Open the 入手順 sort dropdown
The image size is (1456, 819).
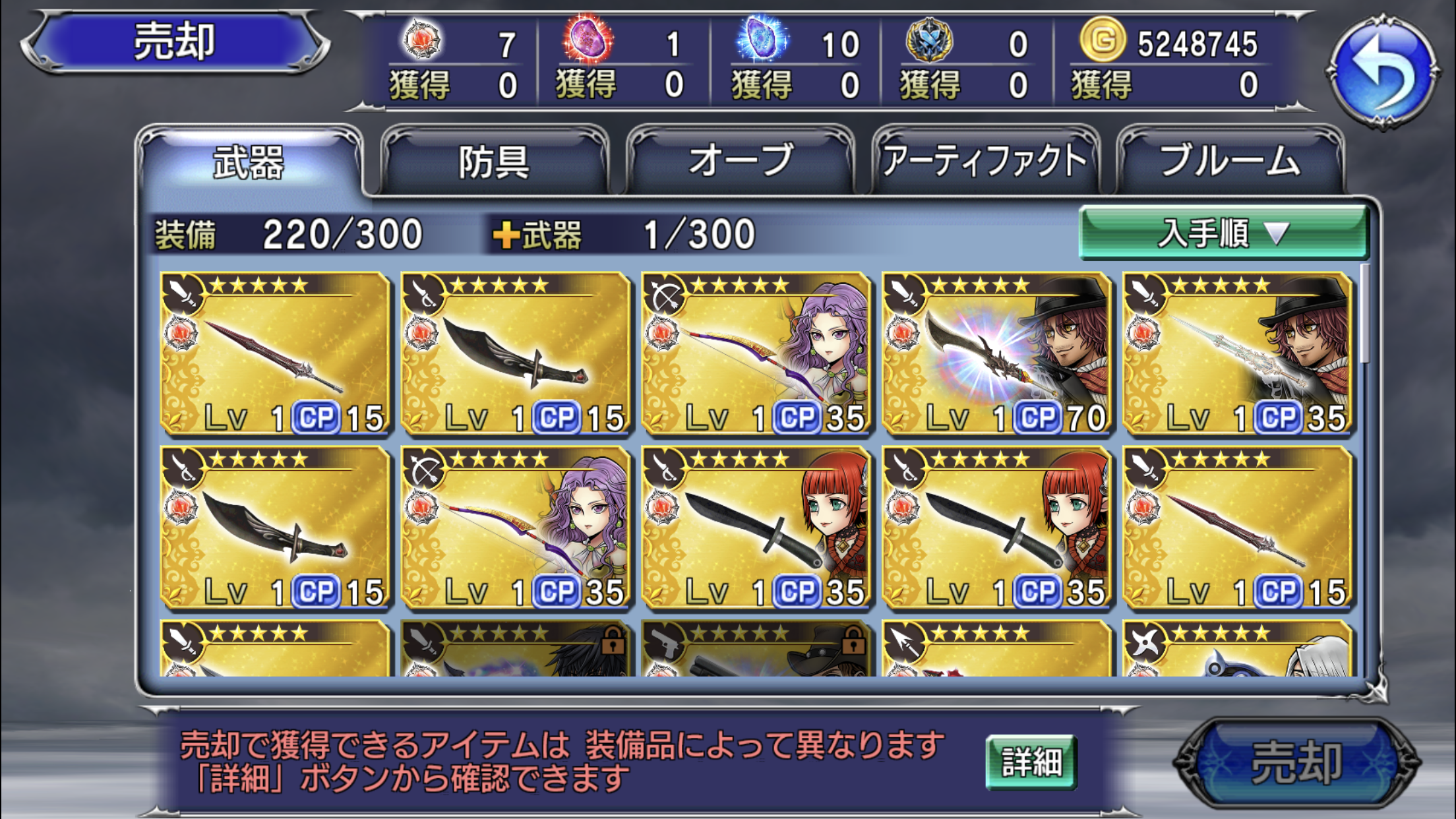1223,233
